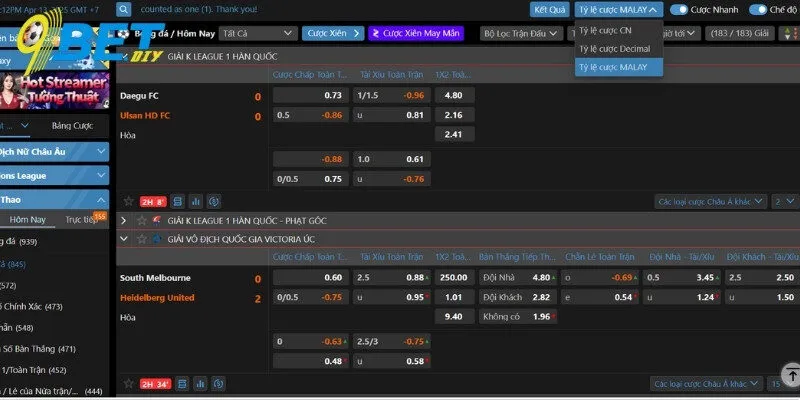Bet Daegu FC handicap odds 0.73
800x400 pixels.
(x=311, y=95)
